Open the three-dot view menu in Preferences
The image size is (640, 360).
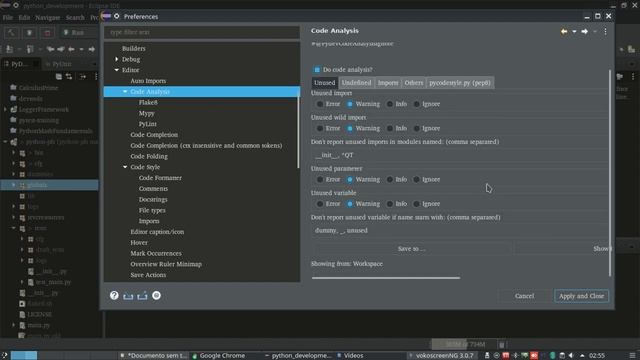[x=605, y=31]
